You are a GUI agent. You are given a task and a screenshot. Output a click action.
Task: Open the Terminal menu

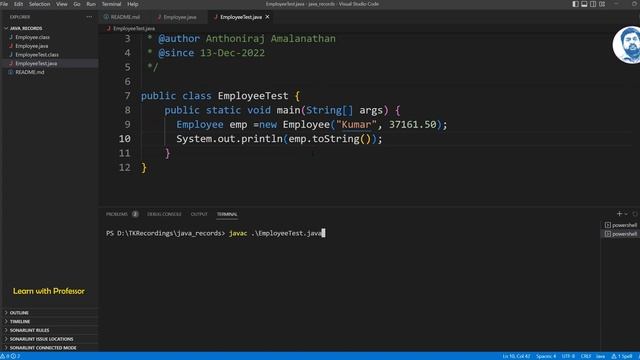[111, 4]
